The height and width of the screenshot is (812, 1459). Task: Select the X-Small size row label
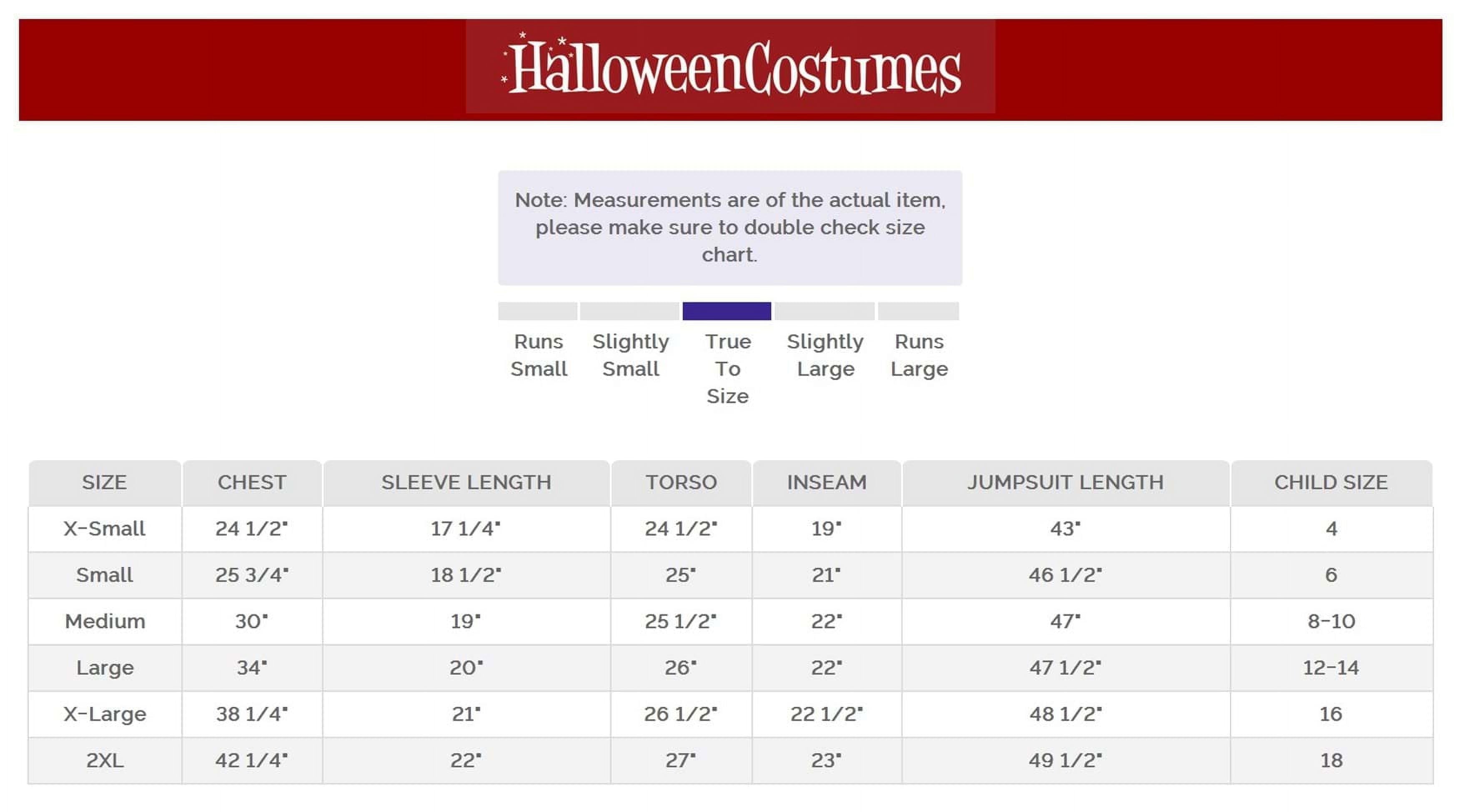105,529
